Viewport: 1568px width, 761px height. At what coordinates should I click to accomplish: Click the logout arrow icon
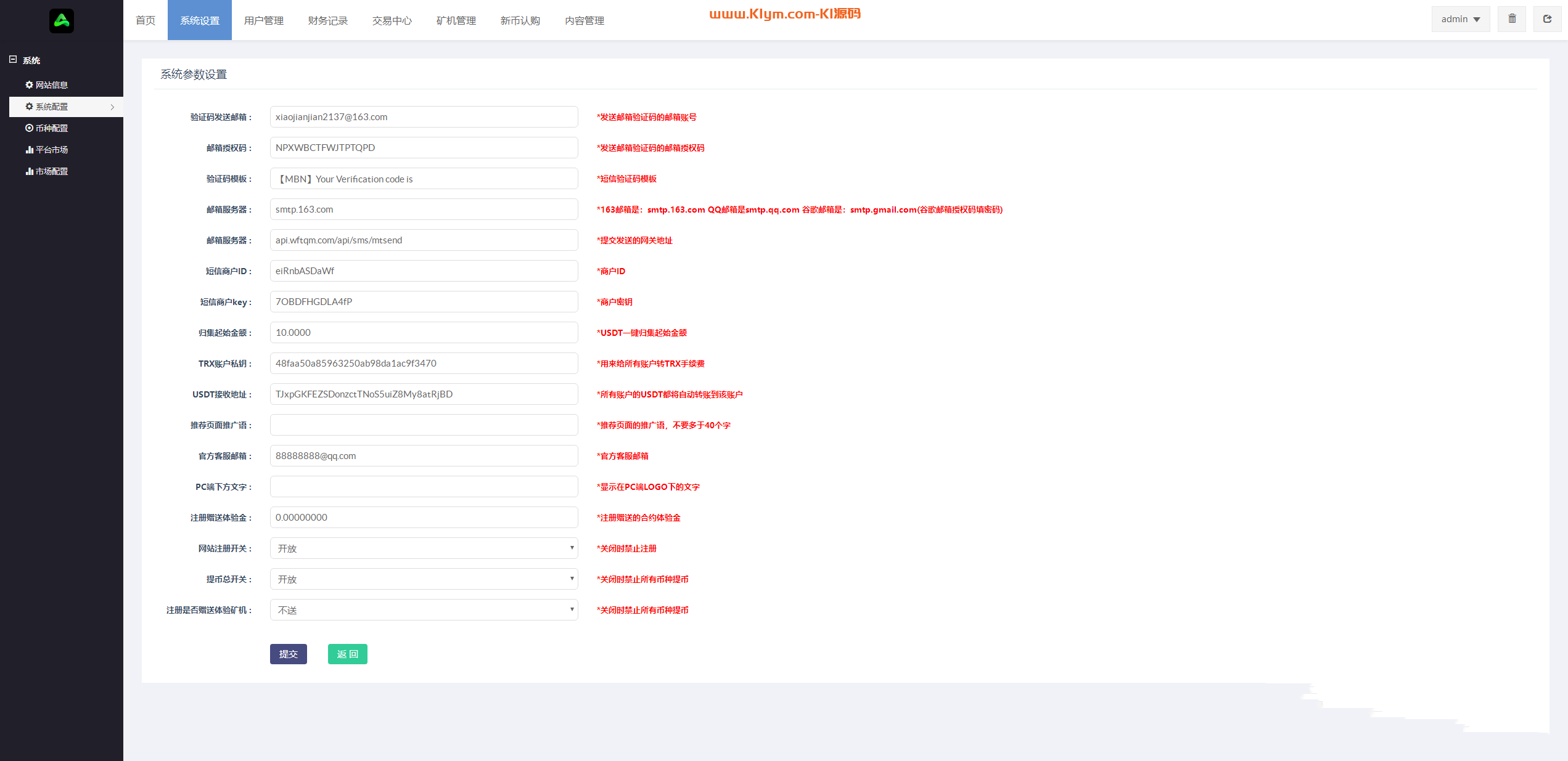[x=1547, y=19]
